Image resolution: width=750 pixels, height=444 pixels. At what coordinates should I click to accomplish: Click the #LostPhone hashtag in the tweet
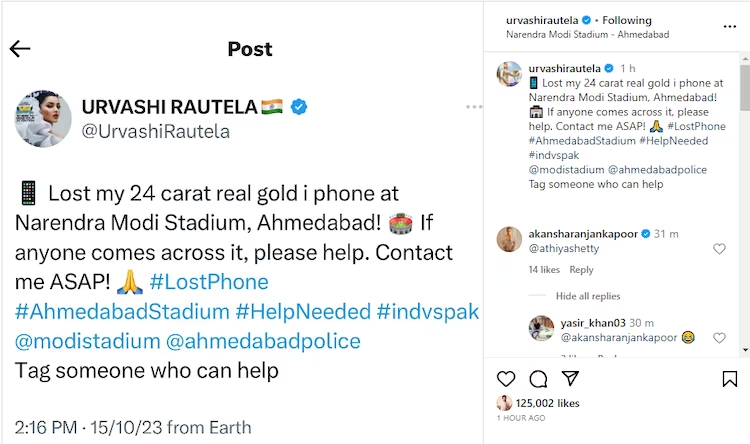(x=208, y=282)
